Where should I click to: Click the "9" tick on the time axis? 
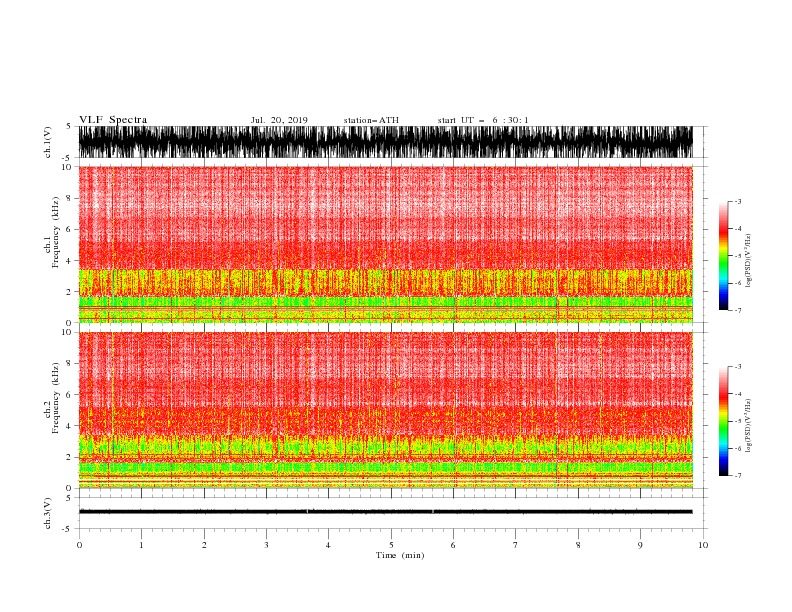coord(640,545)
